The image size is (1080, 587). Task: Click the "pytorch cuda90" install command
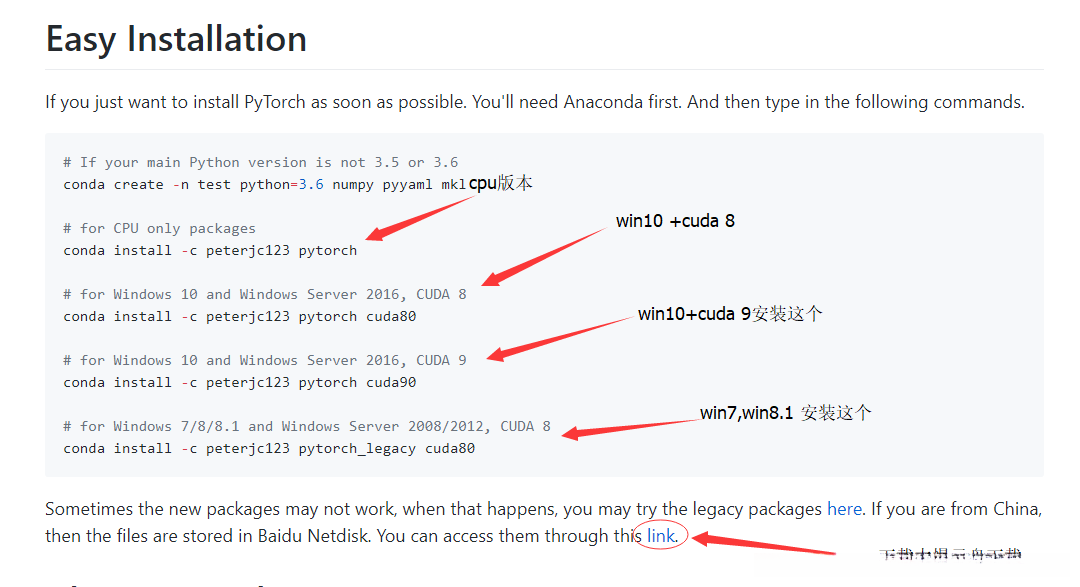click(x=239, y=382)
